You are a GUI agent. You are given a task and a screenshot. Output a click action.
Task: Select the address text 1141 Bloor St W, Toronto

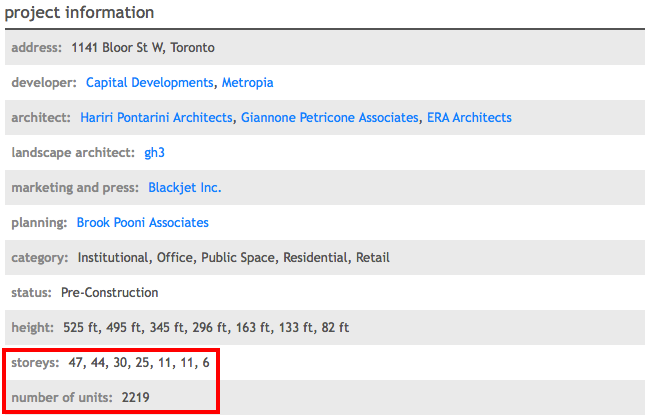click(x=143, y=48)
